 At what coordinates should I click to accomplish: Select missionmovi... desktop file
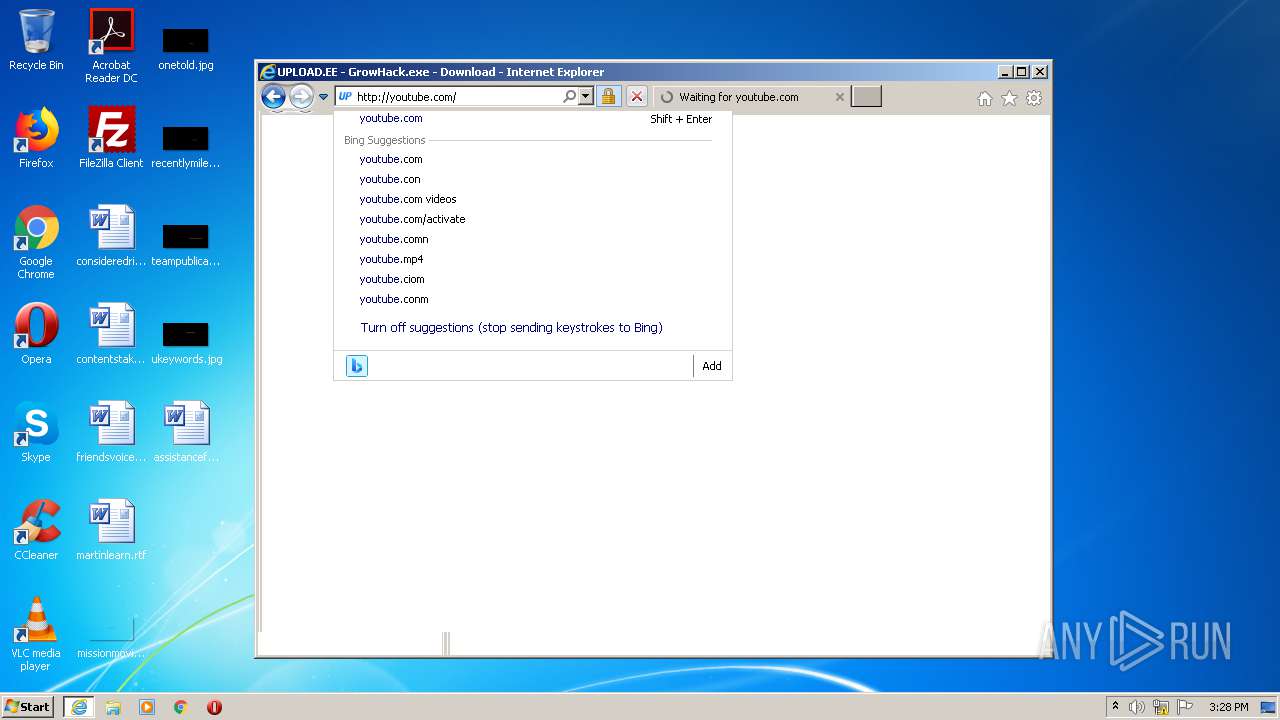point(111,636)
